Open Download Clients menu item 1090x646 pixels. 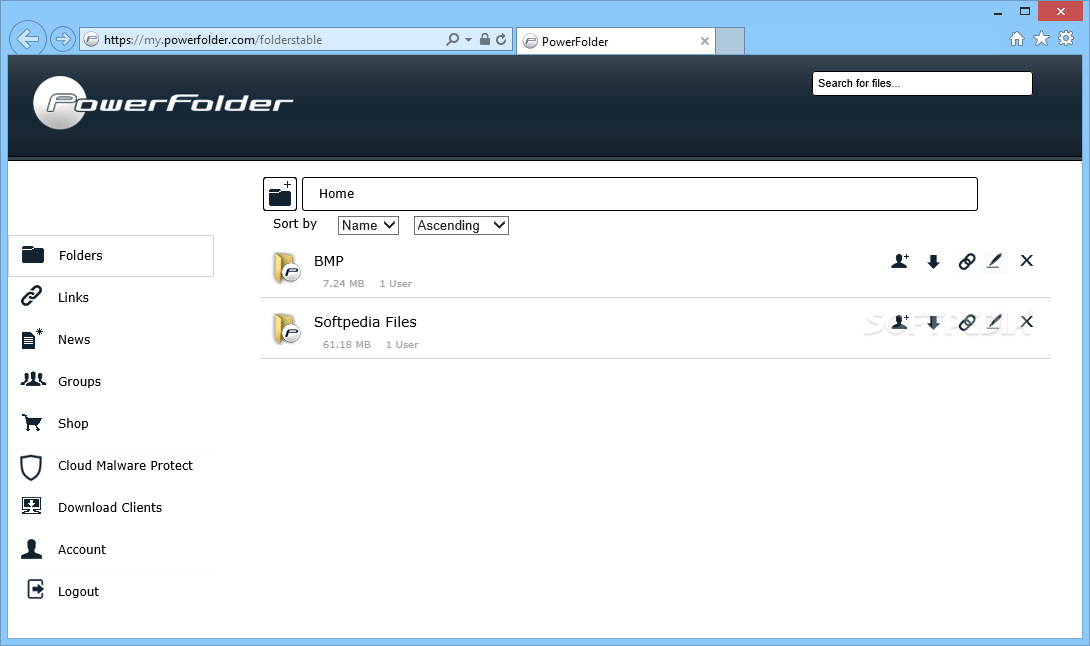click(111, 508)
